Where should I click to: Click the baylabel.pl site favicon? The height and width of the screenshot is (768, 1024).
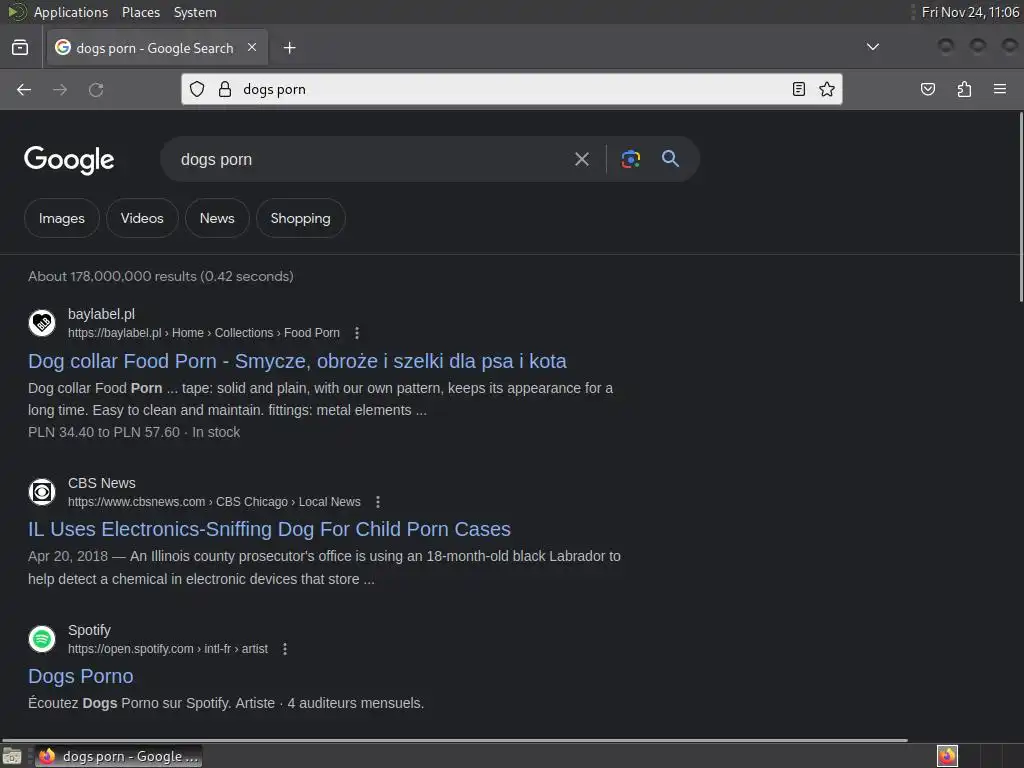pos(42,323)
